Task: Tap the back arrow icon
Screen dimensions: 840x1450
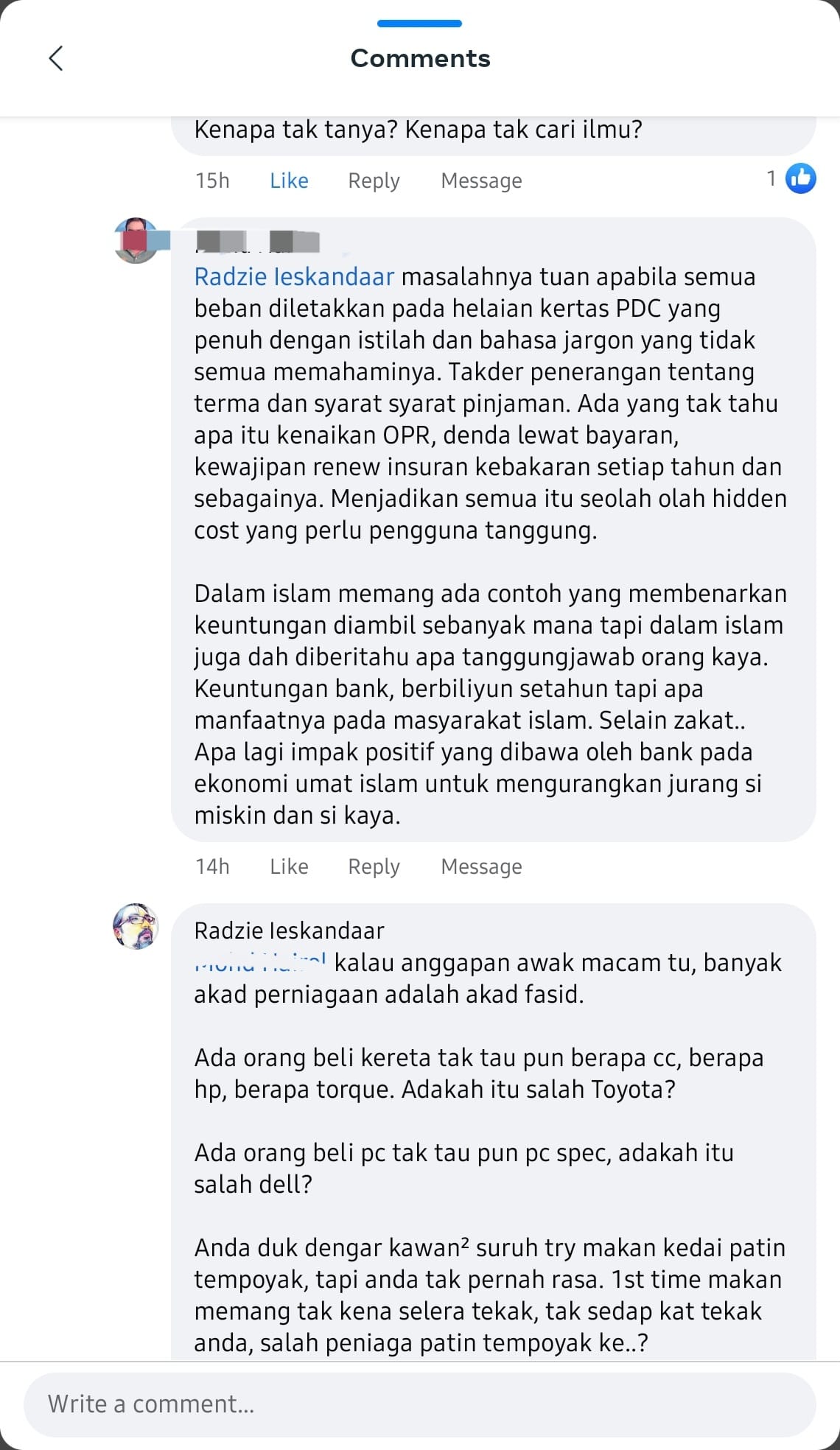Action: click(56, 58)
